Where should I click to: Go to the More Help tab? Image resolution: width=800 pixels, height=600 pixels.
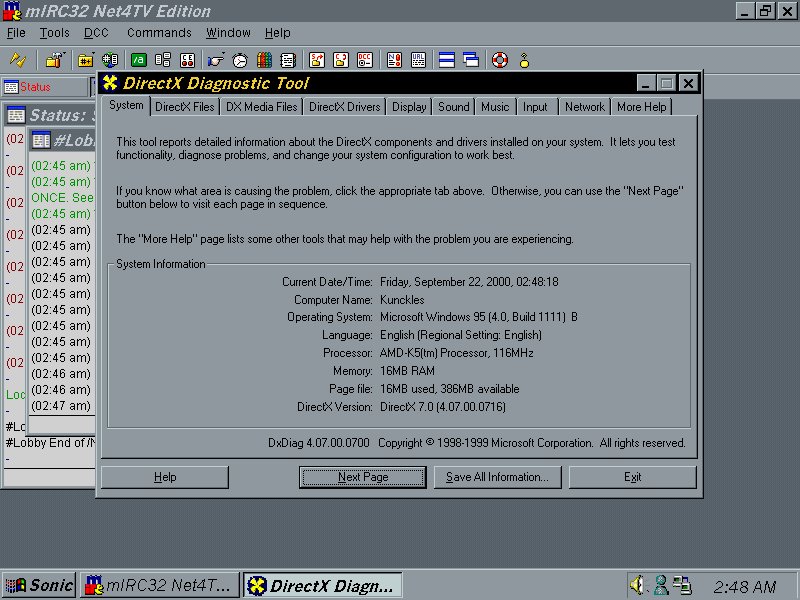(641, 107)
